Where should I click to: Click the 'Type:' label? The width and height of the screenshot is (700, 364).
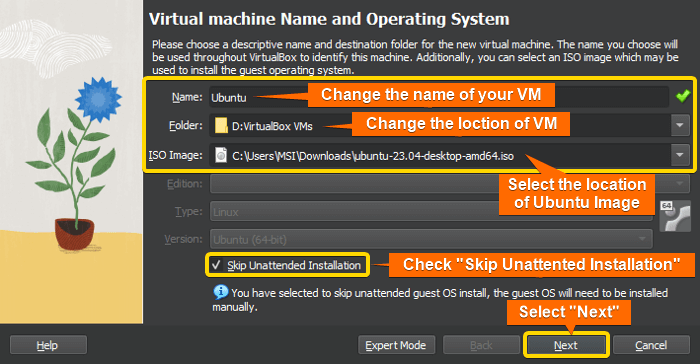point(188,212)
